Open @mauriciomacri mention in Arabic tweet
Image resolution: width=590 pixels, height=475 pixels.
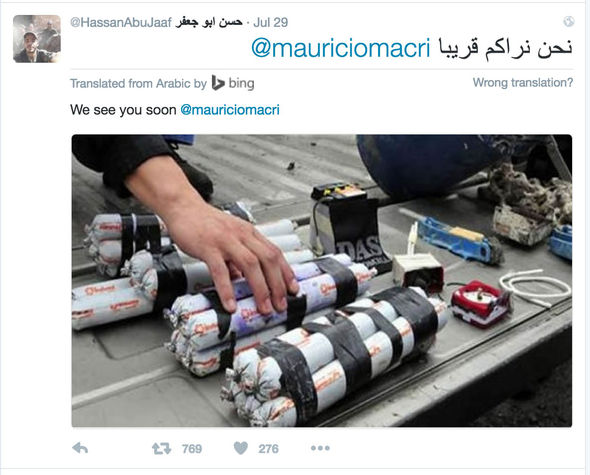[x=341, y=49]
